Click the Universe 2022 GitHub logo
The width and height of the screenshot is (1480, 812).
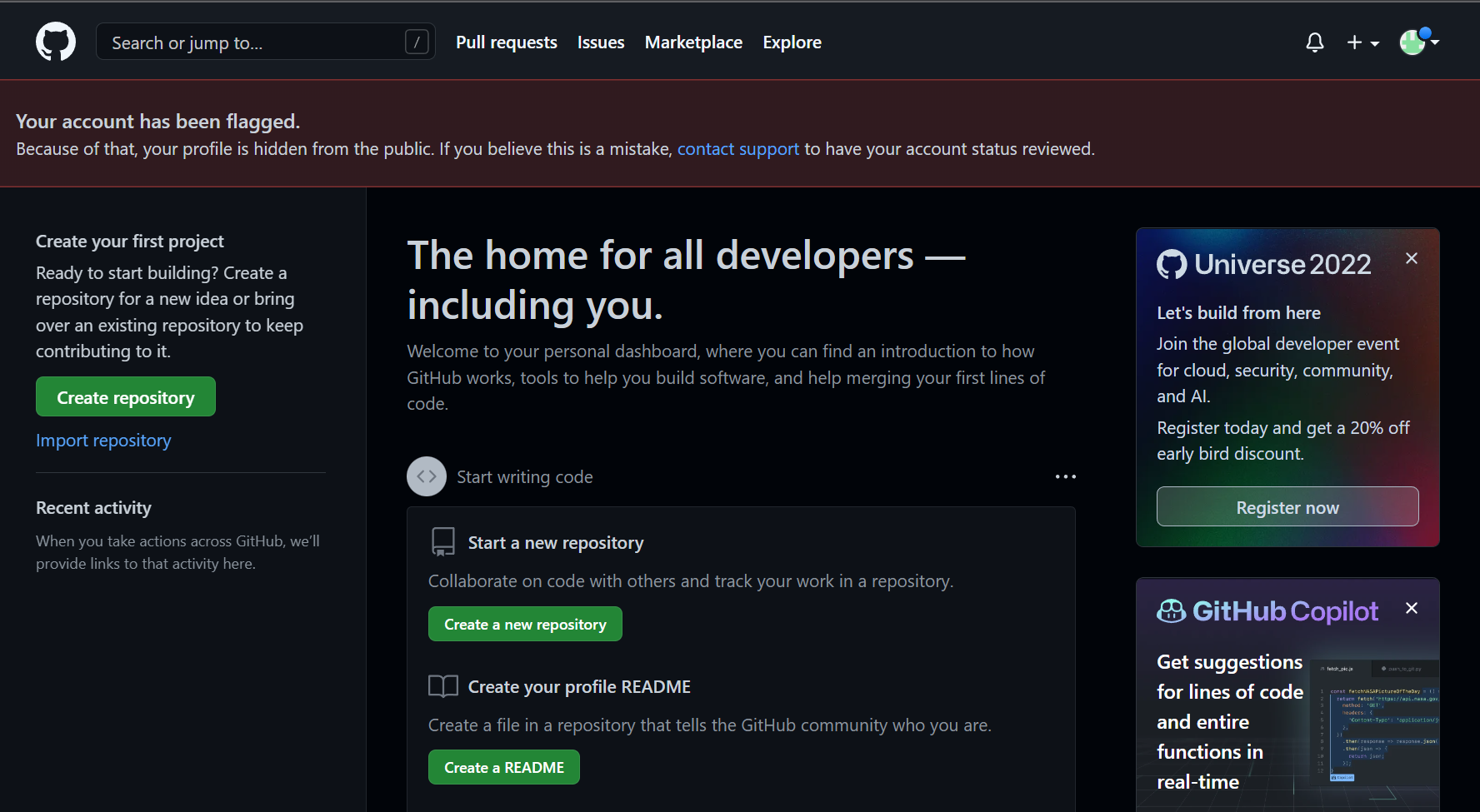pos(1172,264)
